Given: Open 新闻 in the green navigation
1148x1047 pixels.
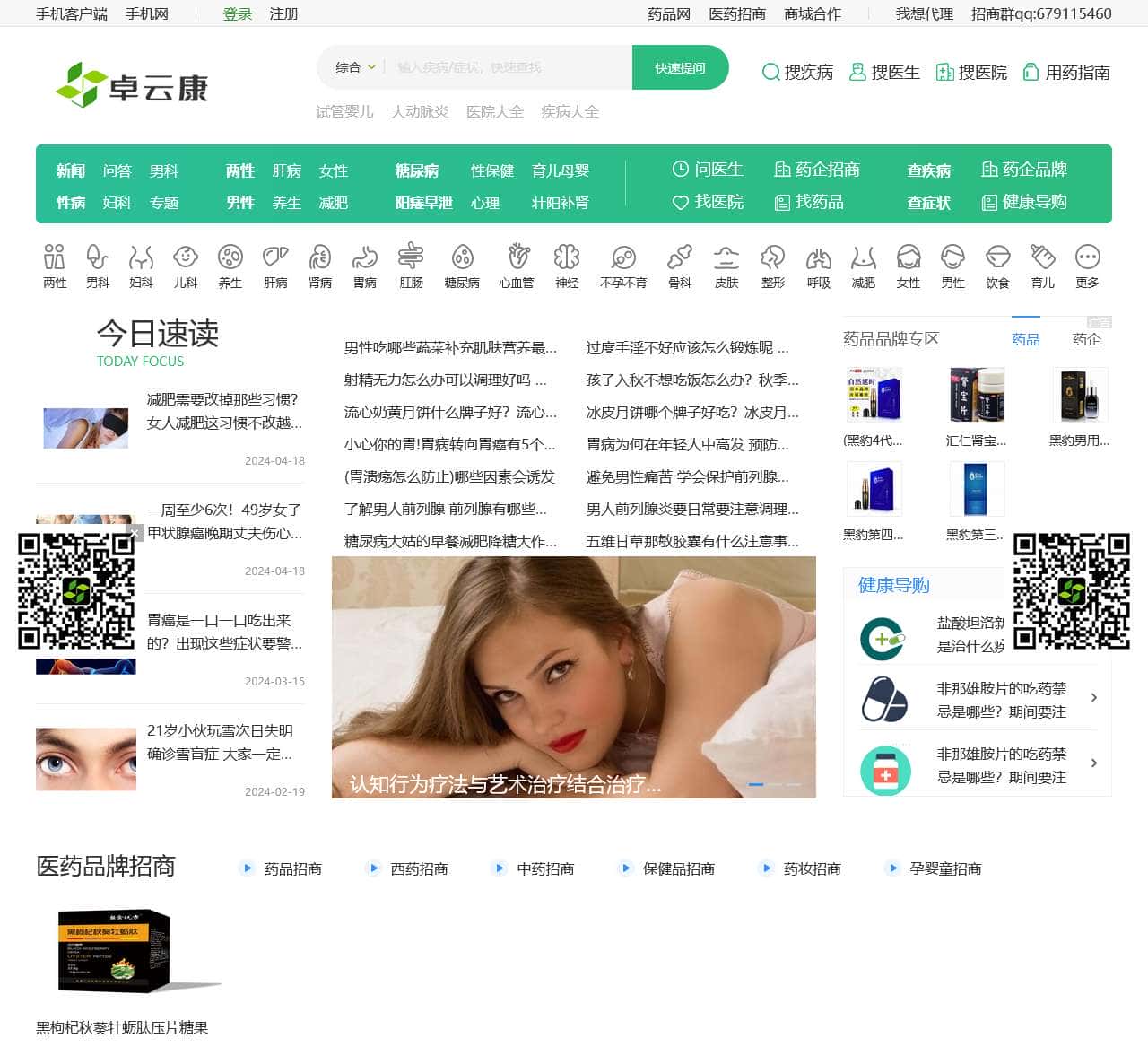Looking at the screenshot, I should click(x=71, y=170).
